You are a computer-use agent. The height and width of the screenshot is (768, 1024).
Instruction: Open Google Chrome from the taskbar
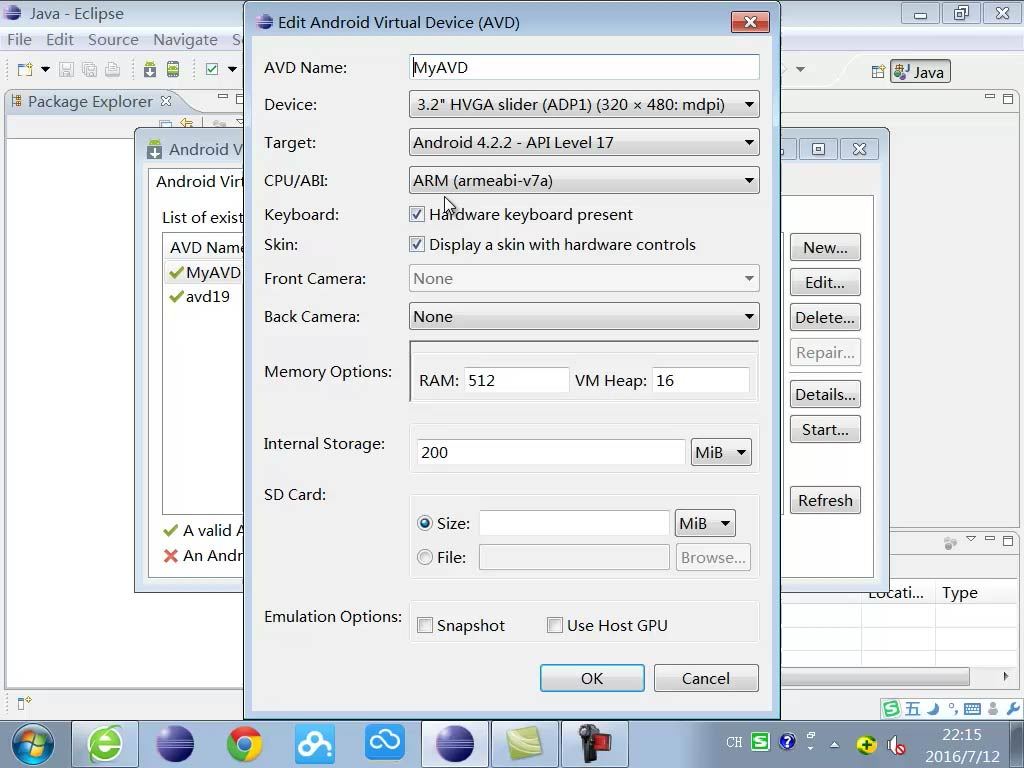(244, 744)
